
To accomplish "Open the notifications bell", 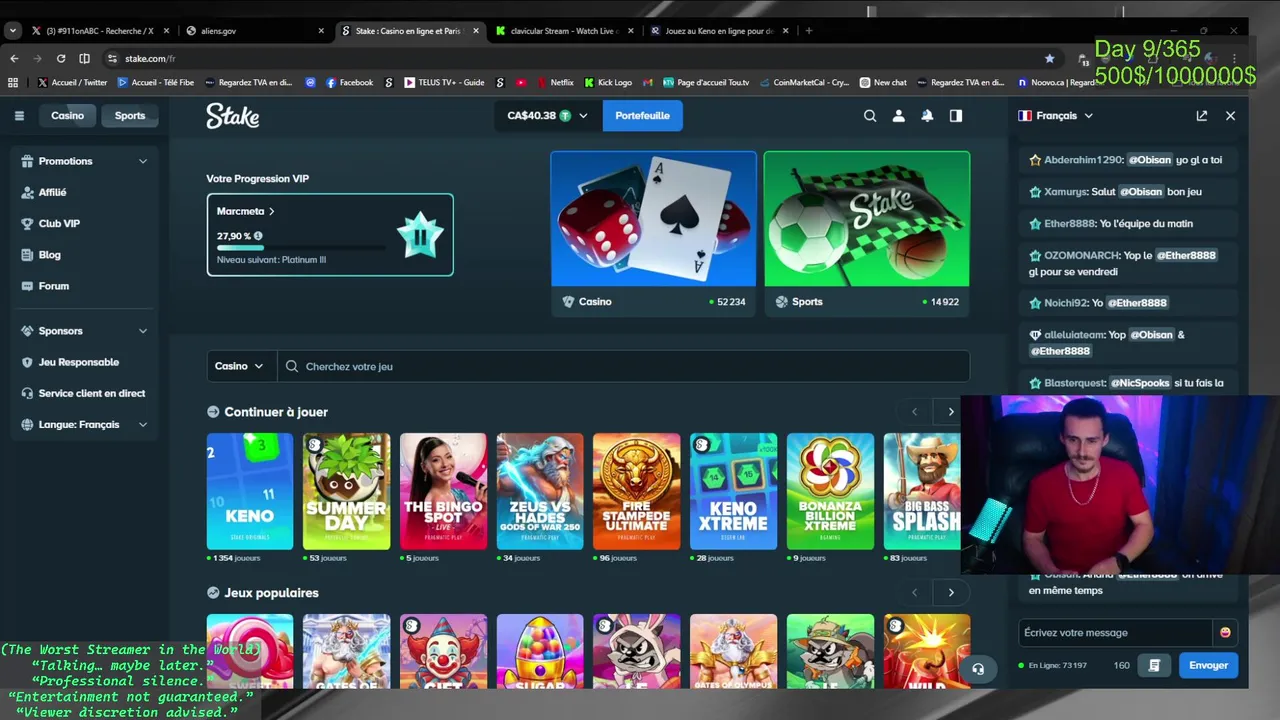I will [x=927, y=116].
